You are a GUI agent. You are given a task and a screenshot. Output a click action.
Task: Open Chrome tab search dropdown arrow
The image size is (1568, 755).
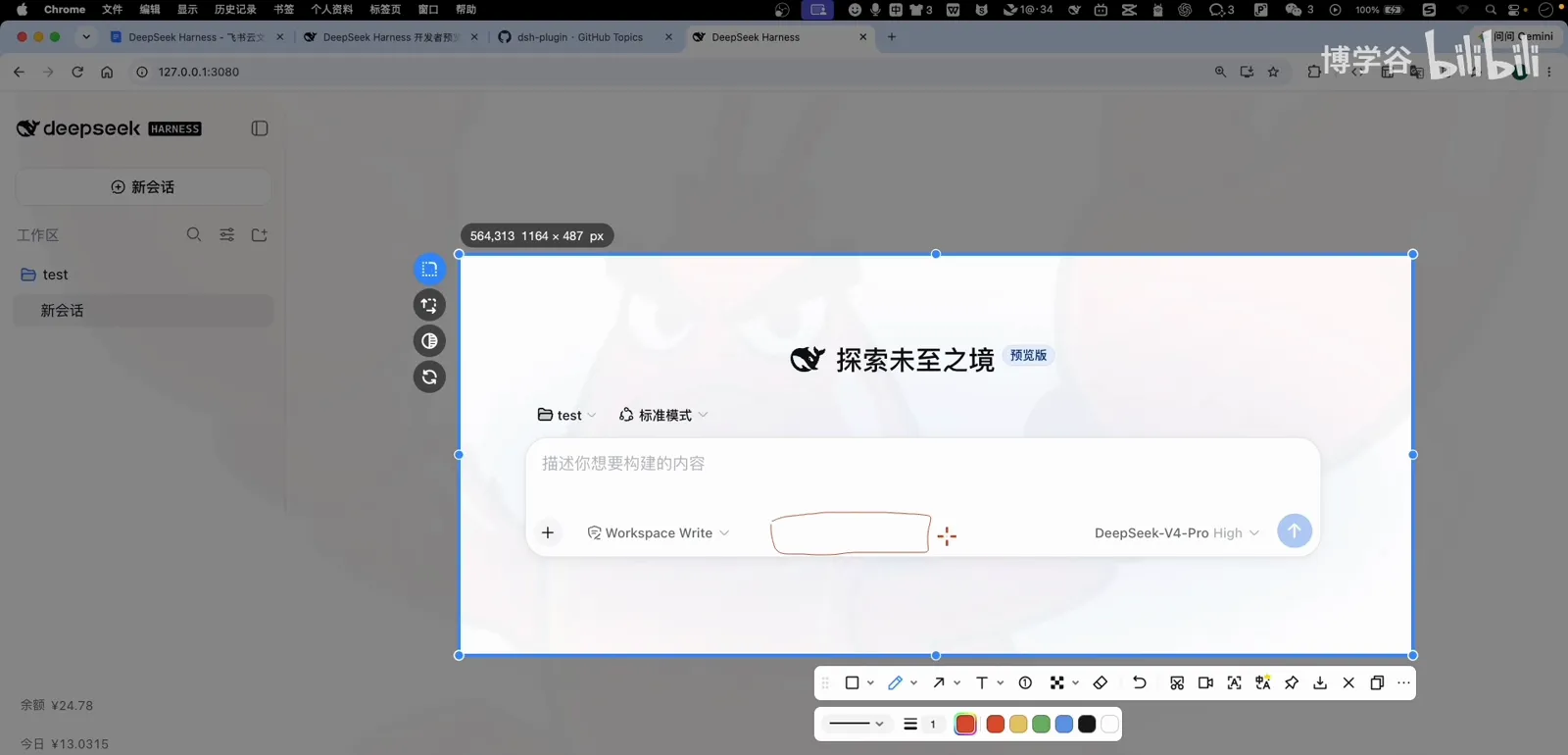click(86, 37)
